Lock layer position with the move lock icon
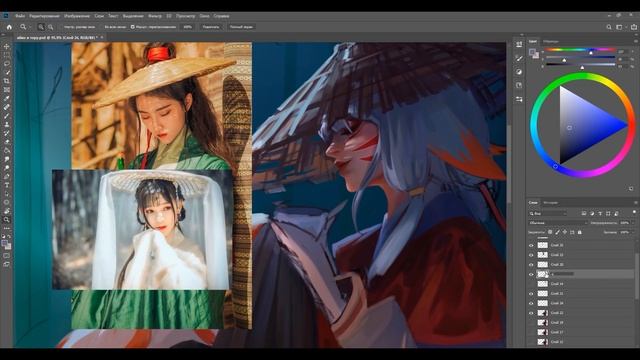640x360 pixels. (565, 232)
